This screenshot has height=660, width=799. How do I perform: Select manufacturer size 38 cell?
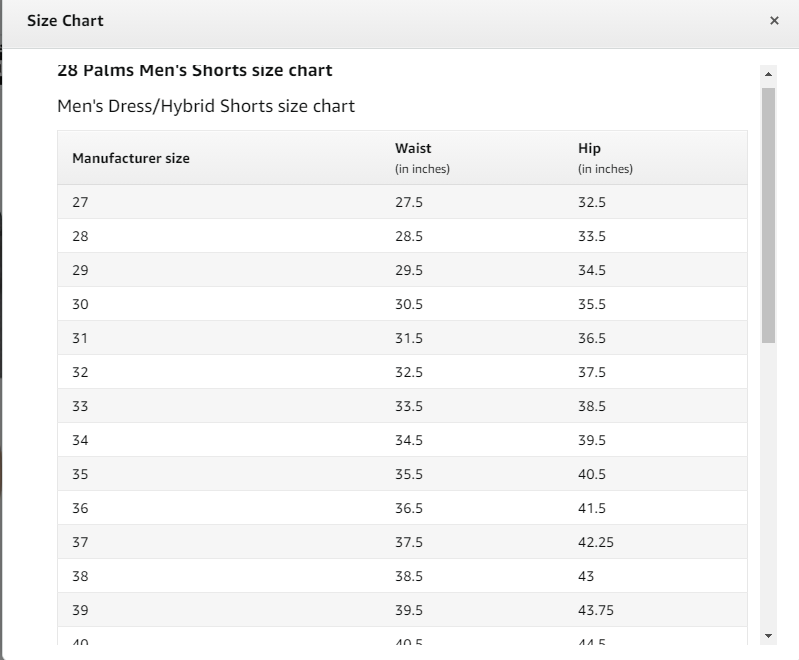81,576
